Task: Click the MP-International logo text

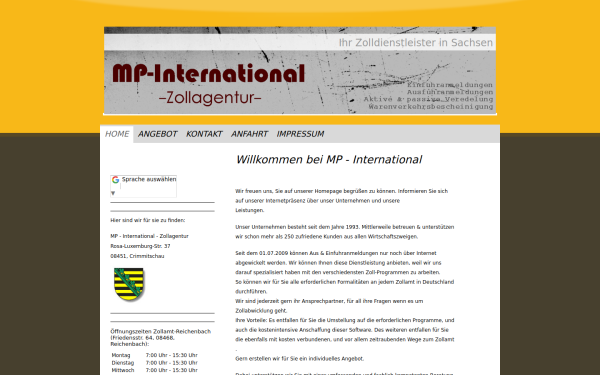Action: [209, 73]
